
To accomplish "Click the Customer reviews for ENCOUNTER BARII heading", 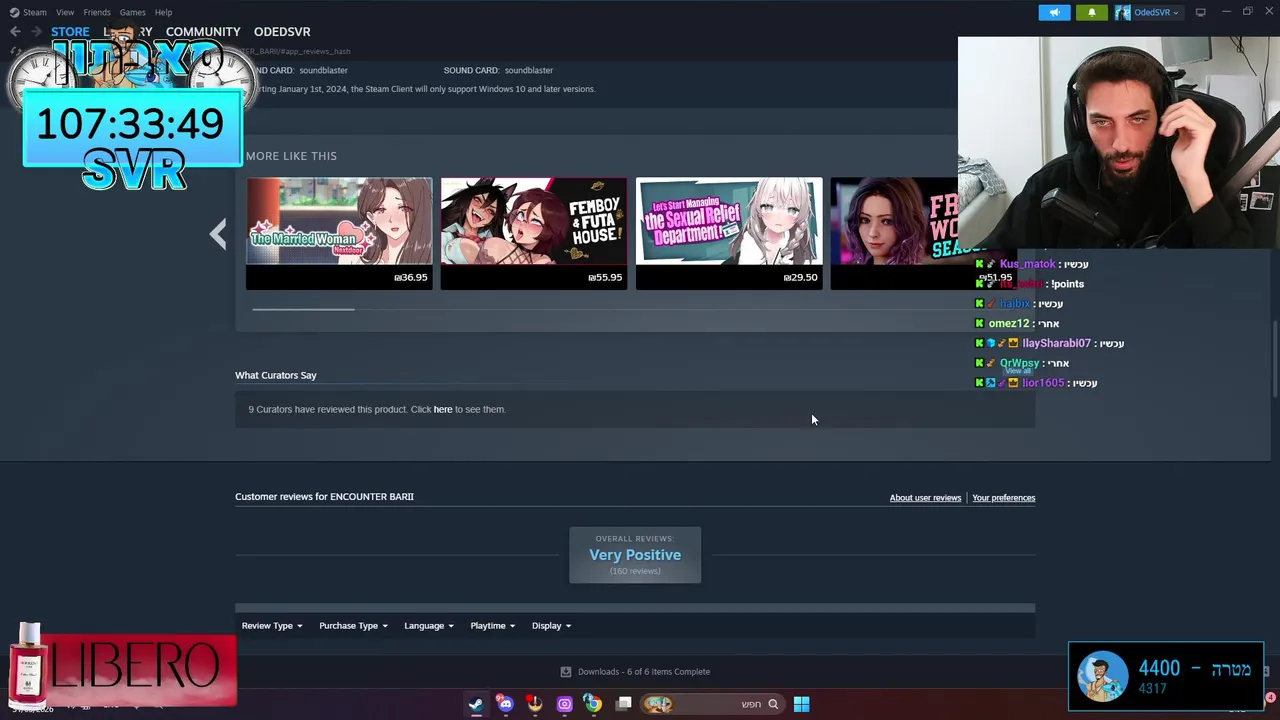I will pos(324,497).
